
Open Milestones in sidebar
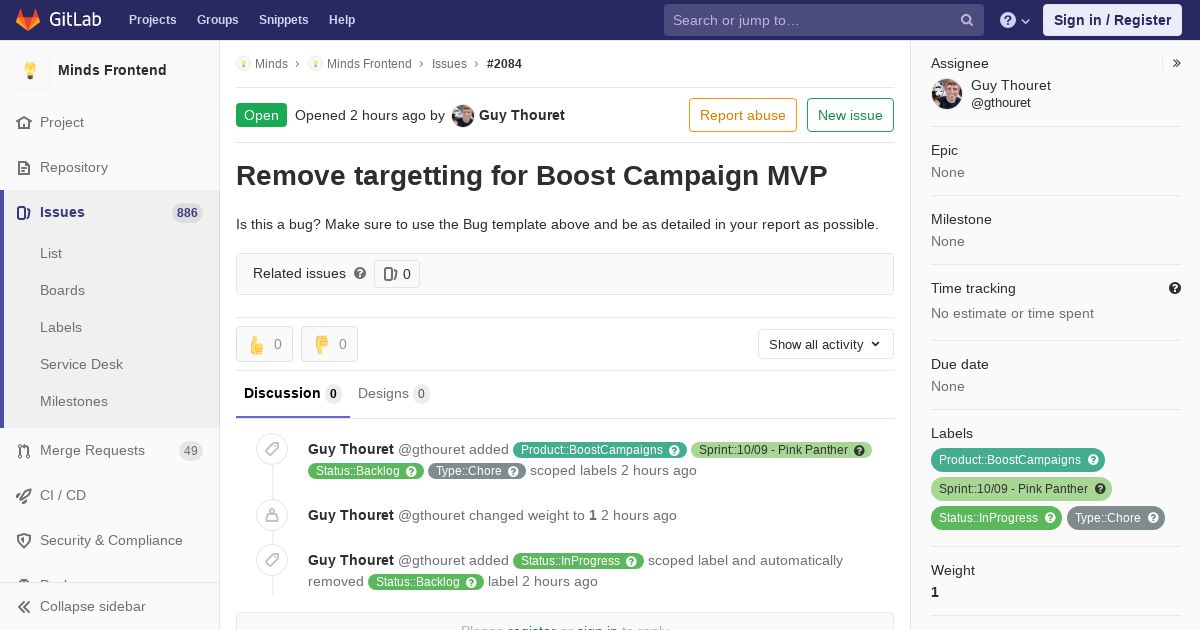click(74, 401)
